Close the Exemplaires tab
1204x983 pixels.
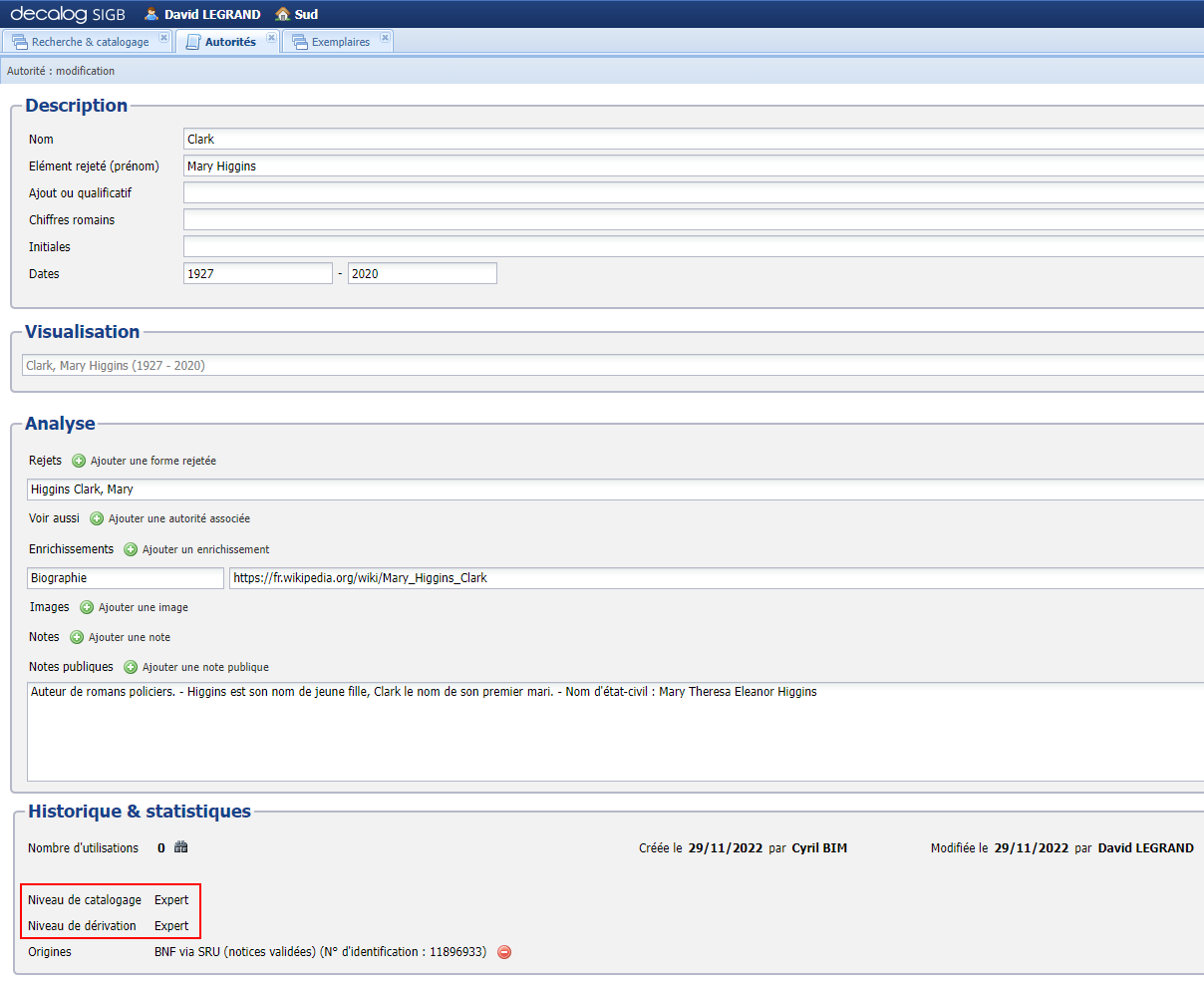click(385, 37)
